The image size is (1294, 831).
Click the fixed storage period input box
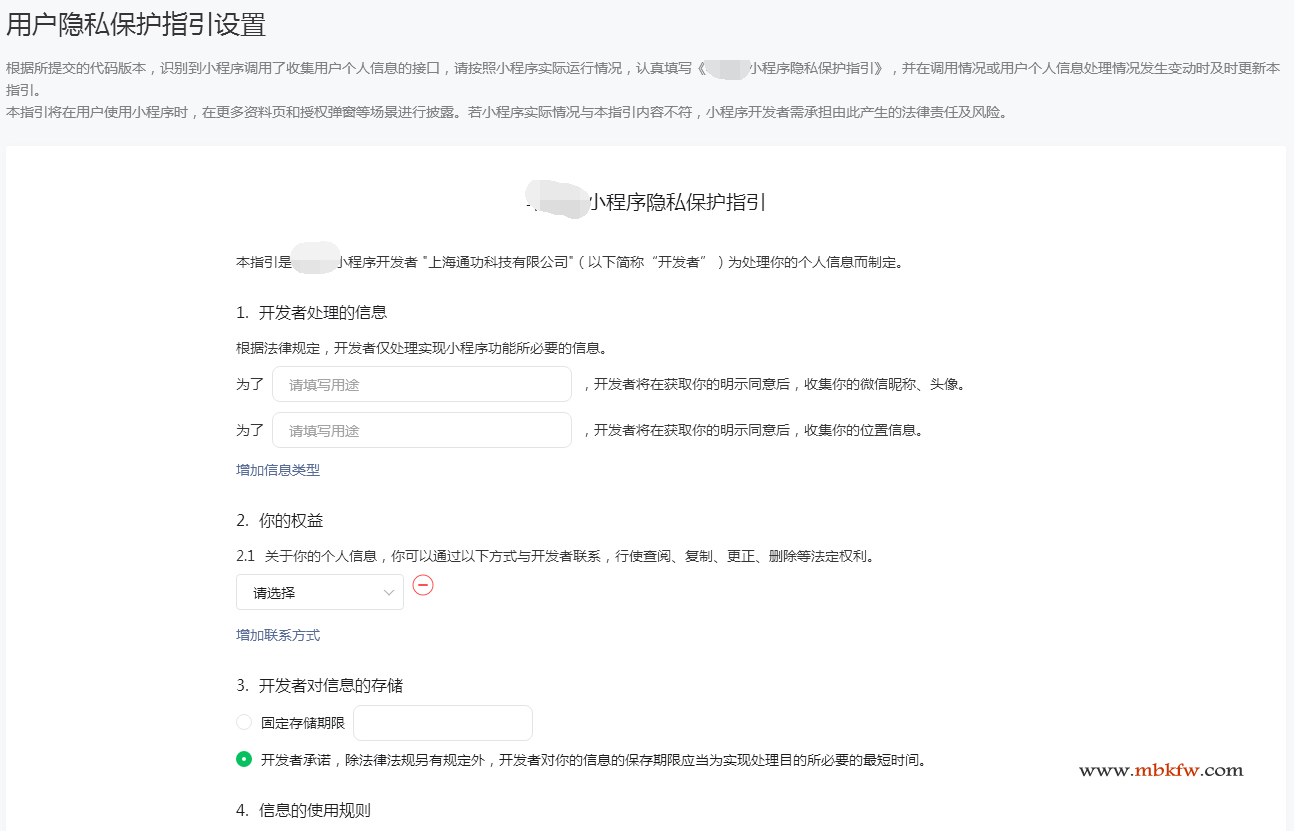(x=442, y=723)
